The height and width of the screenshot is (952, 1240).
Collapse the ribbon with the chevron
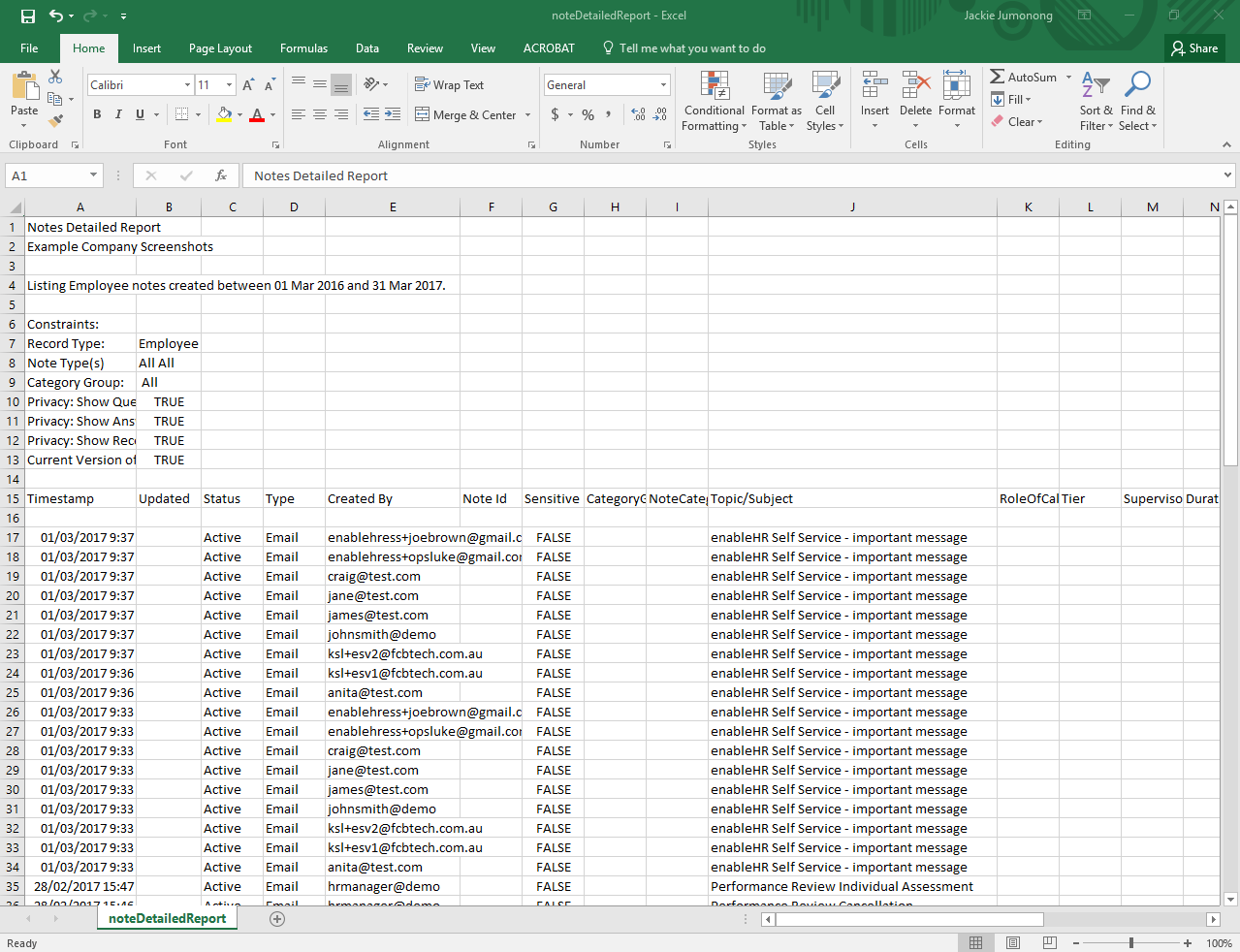[x=1226, y=144]
